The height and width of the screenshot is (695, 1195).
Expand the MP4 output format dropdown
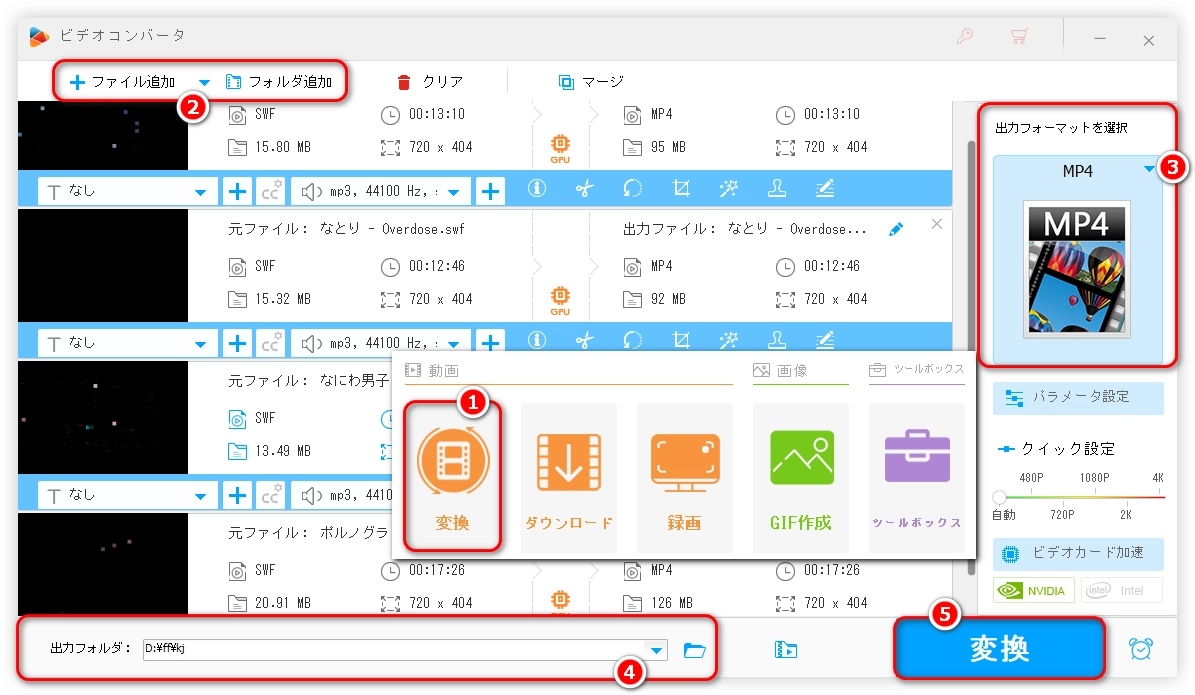click(1148, 171)
